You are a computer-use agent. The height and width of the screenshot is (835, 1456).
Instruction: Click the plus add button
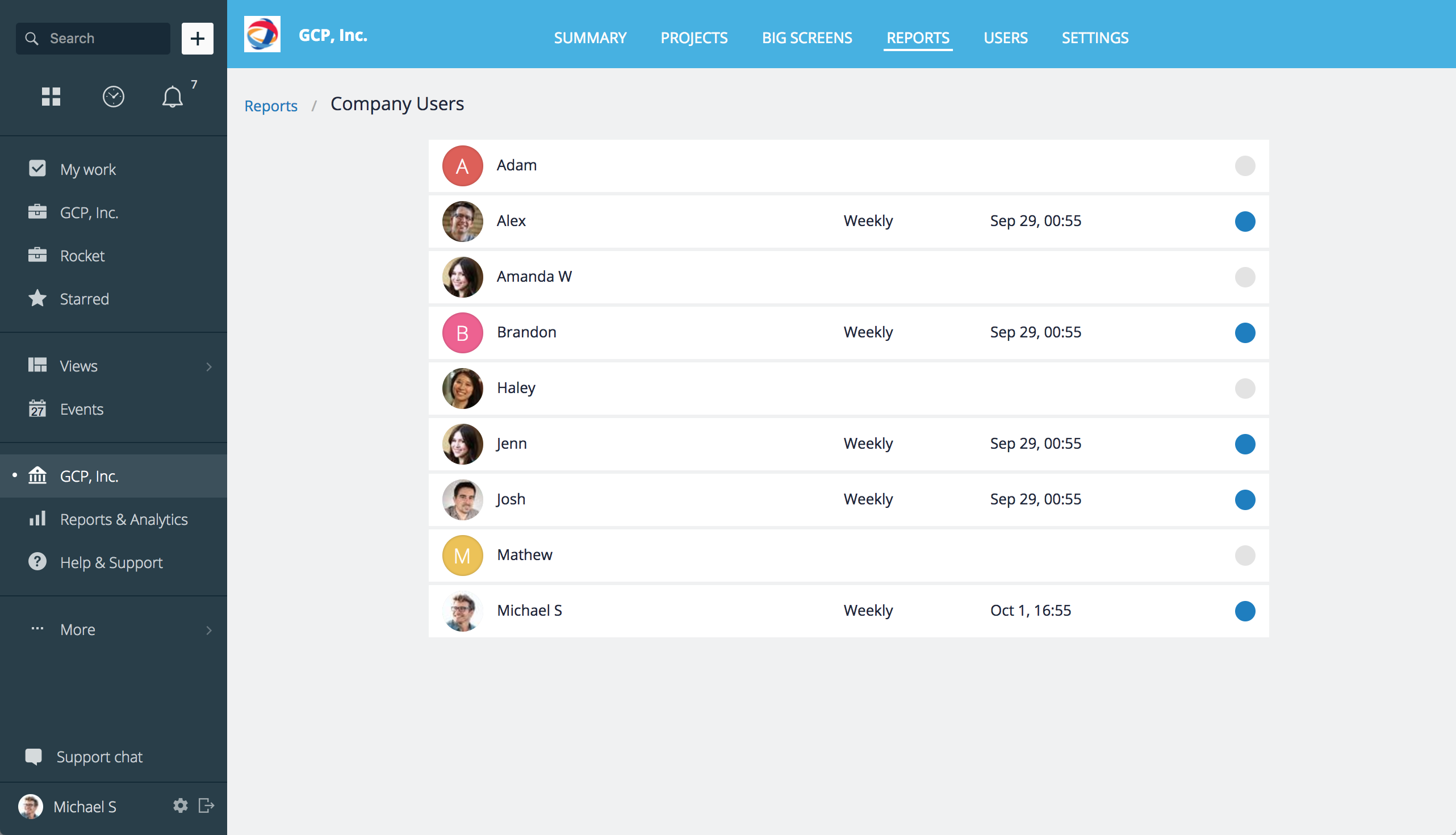pyautogui.click(x=197, y=39)
